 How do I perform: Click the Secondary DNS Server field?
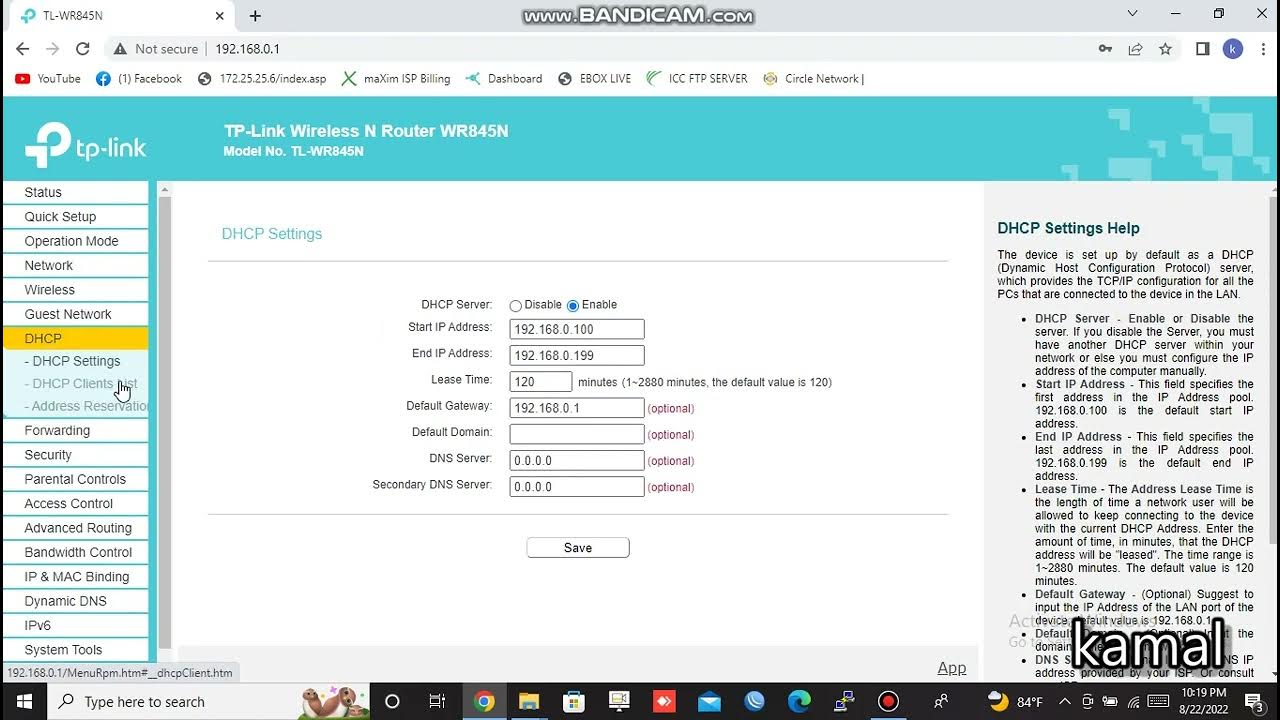click(x=577, y=487)
